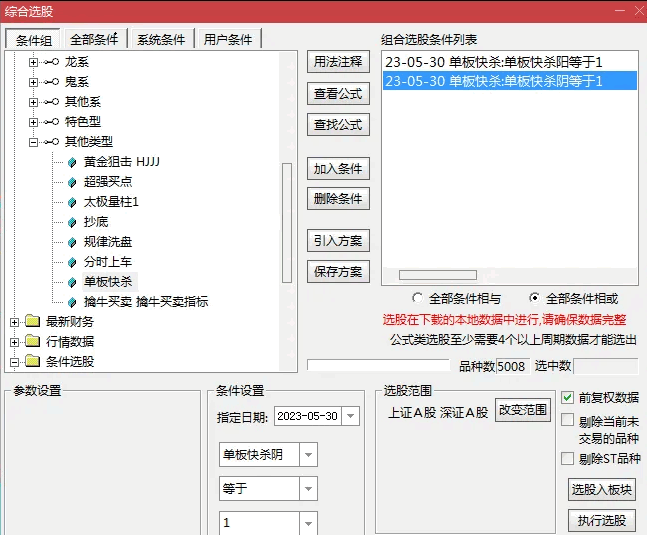Click the 龙系 group node icon
This screenshot has height=535, width=647.
click(52, 62)
